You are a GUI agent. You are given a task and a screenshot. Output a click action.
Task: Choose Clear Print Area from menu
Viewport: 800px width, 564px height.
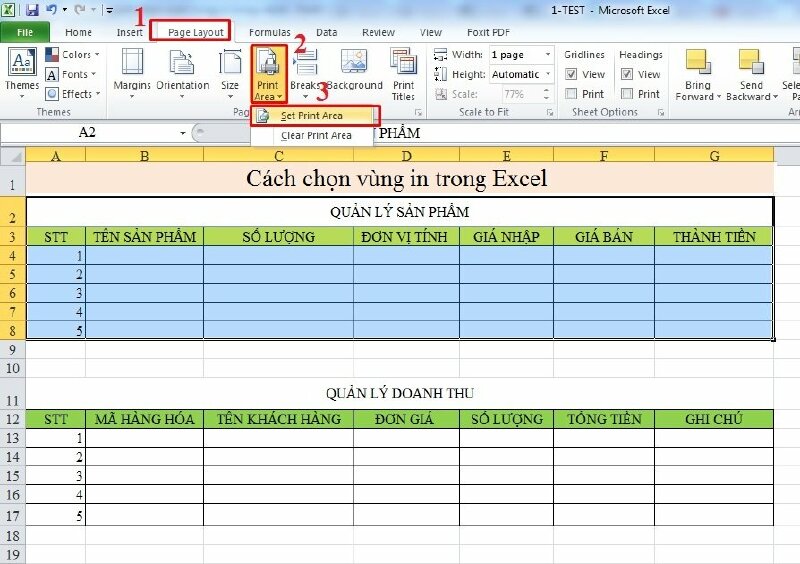[x=313, y=136]
